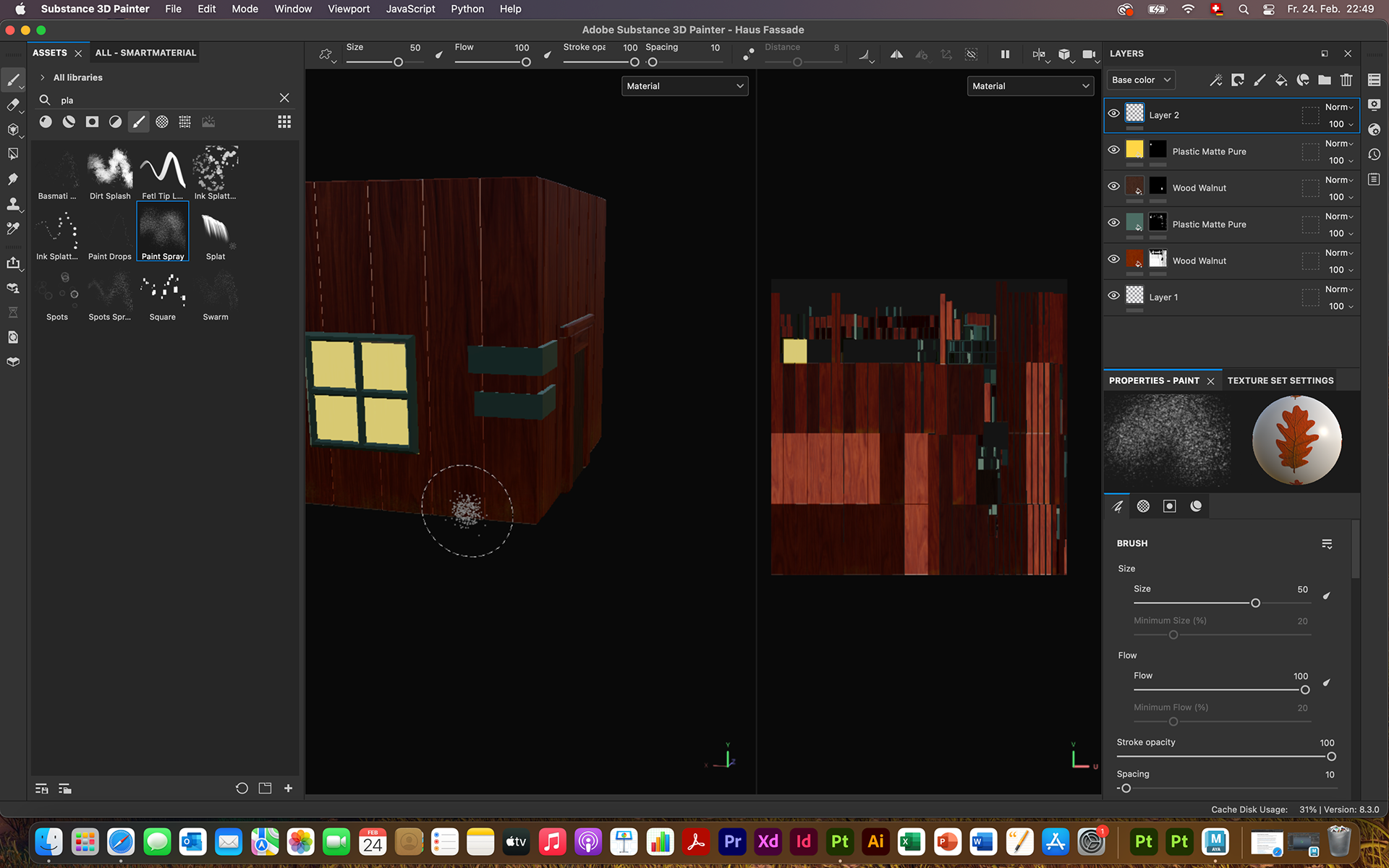This screenshot has width=1389, height=868.
Task: Open the Base color channel dropdown
Action: click(1141, 80)
